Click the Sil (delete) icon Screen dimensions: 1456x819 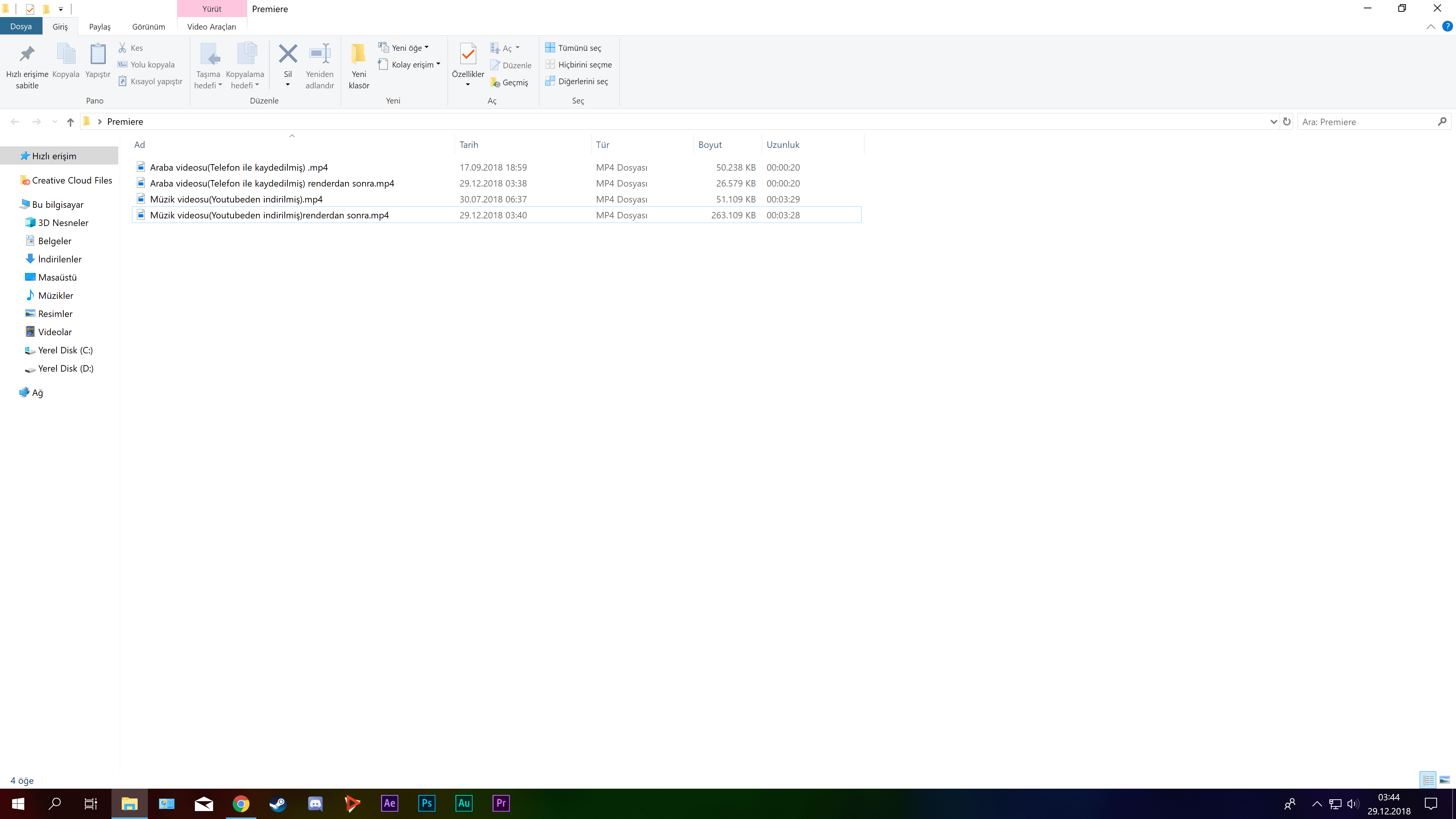pos(288,54)
